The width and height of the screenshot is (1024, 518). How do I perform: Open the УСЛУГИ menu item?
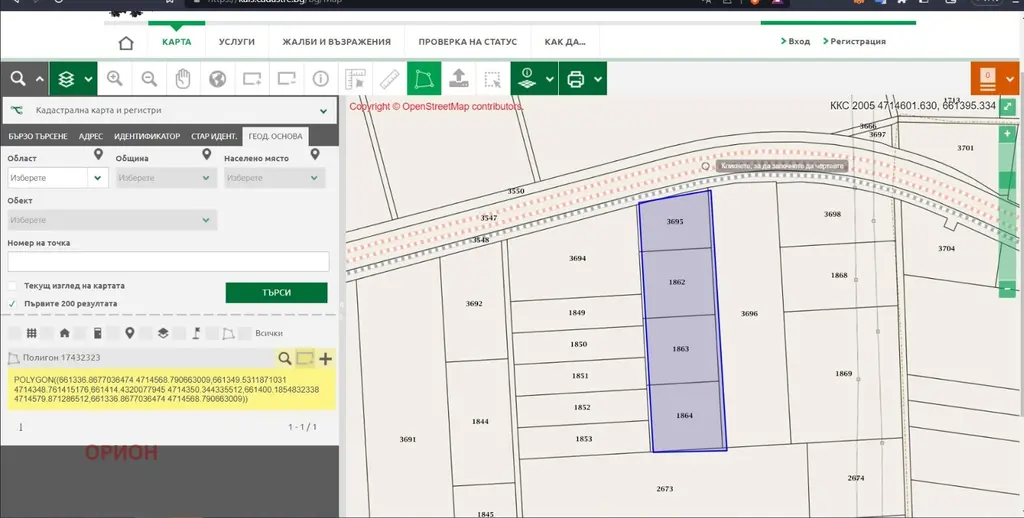(x=237, y=42)
